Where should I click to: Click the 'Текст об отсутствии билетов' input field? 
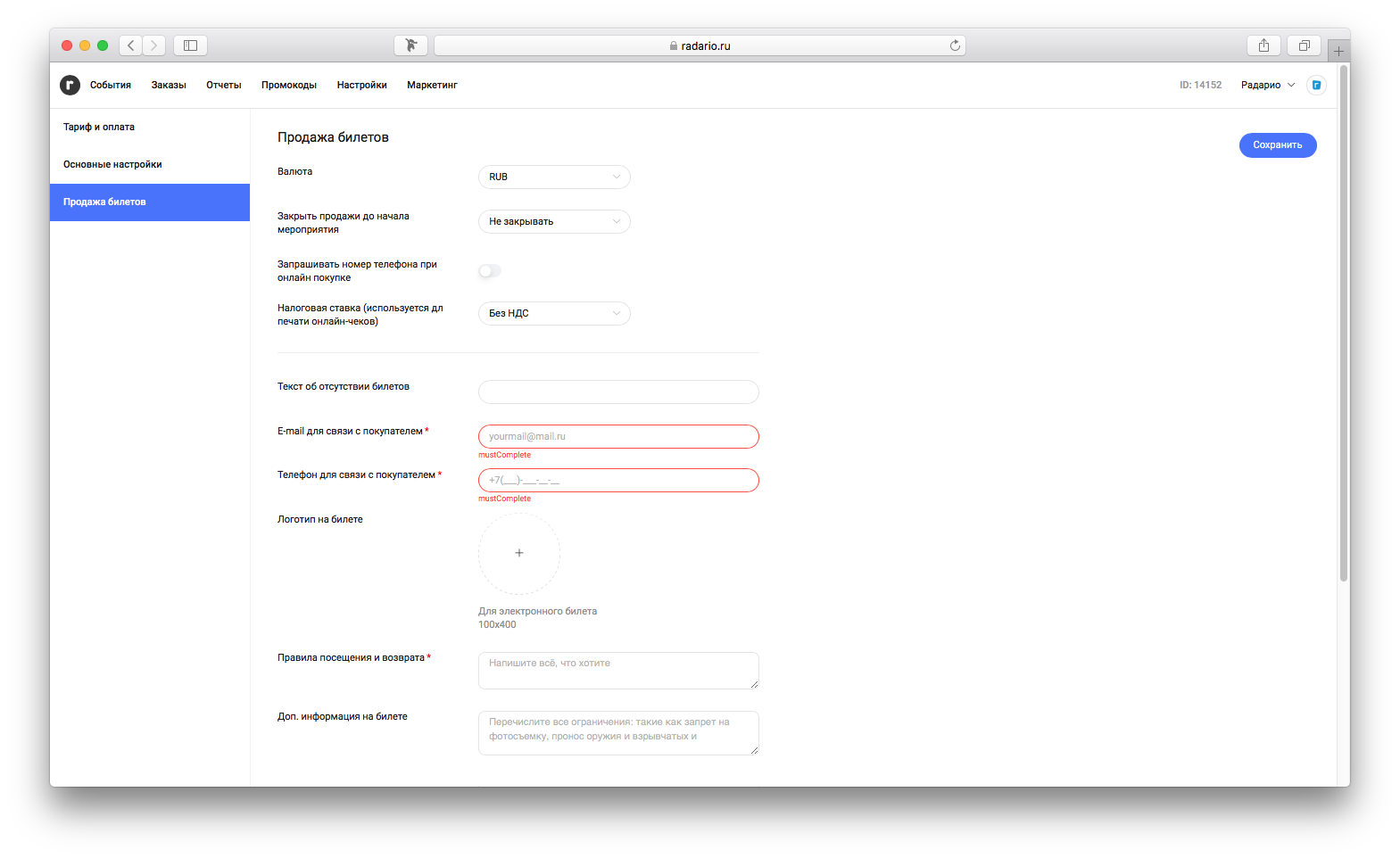[x=618, y=392]
